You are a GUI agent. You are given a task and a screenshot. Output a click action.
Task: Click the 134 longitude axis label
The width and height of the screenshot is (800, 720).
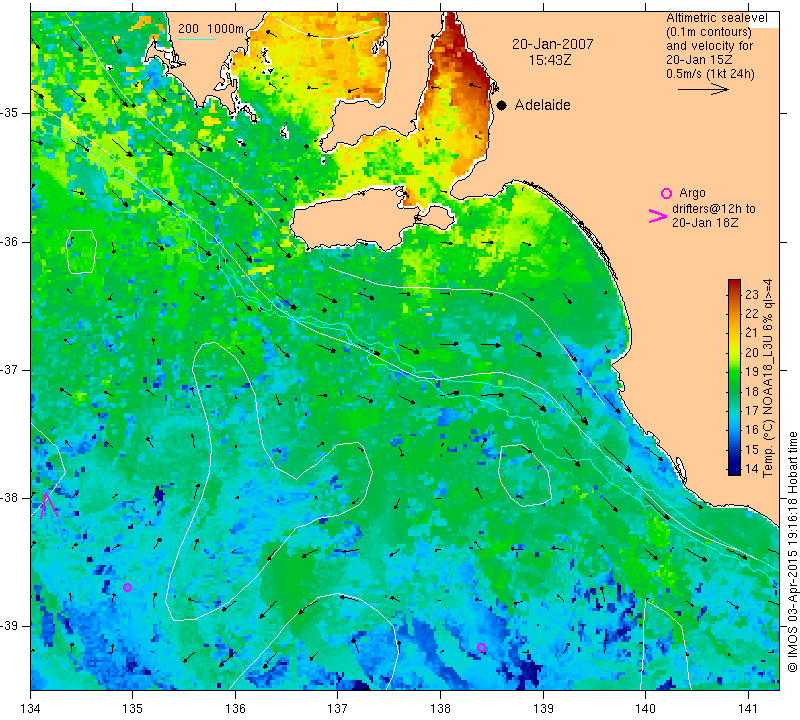[31, 709]
